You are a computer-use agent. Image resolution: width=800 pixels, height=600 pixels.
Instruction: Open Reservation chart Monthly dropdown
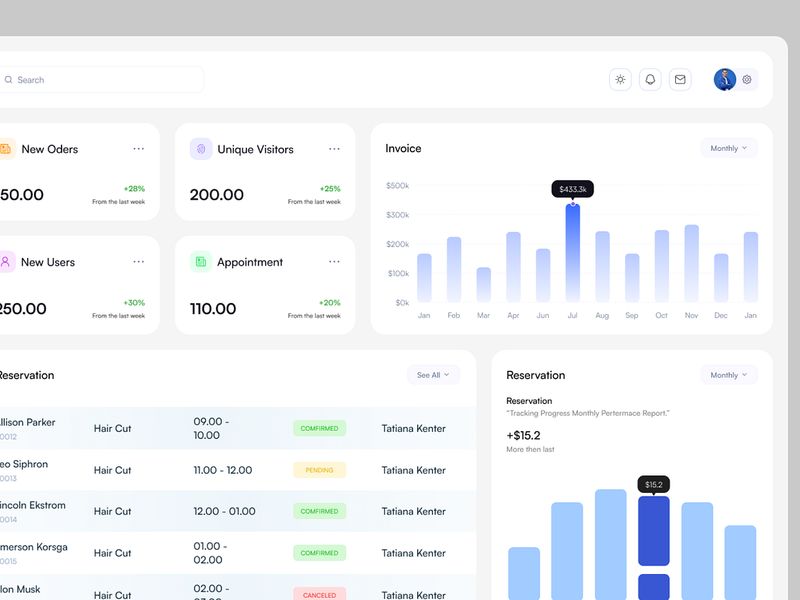coord(729,375)
